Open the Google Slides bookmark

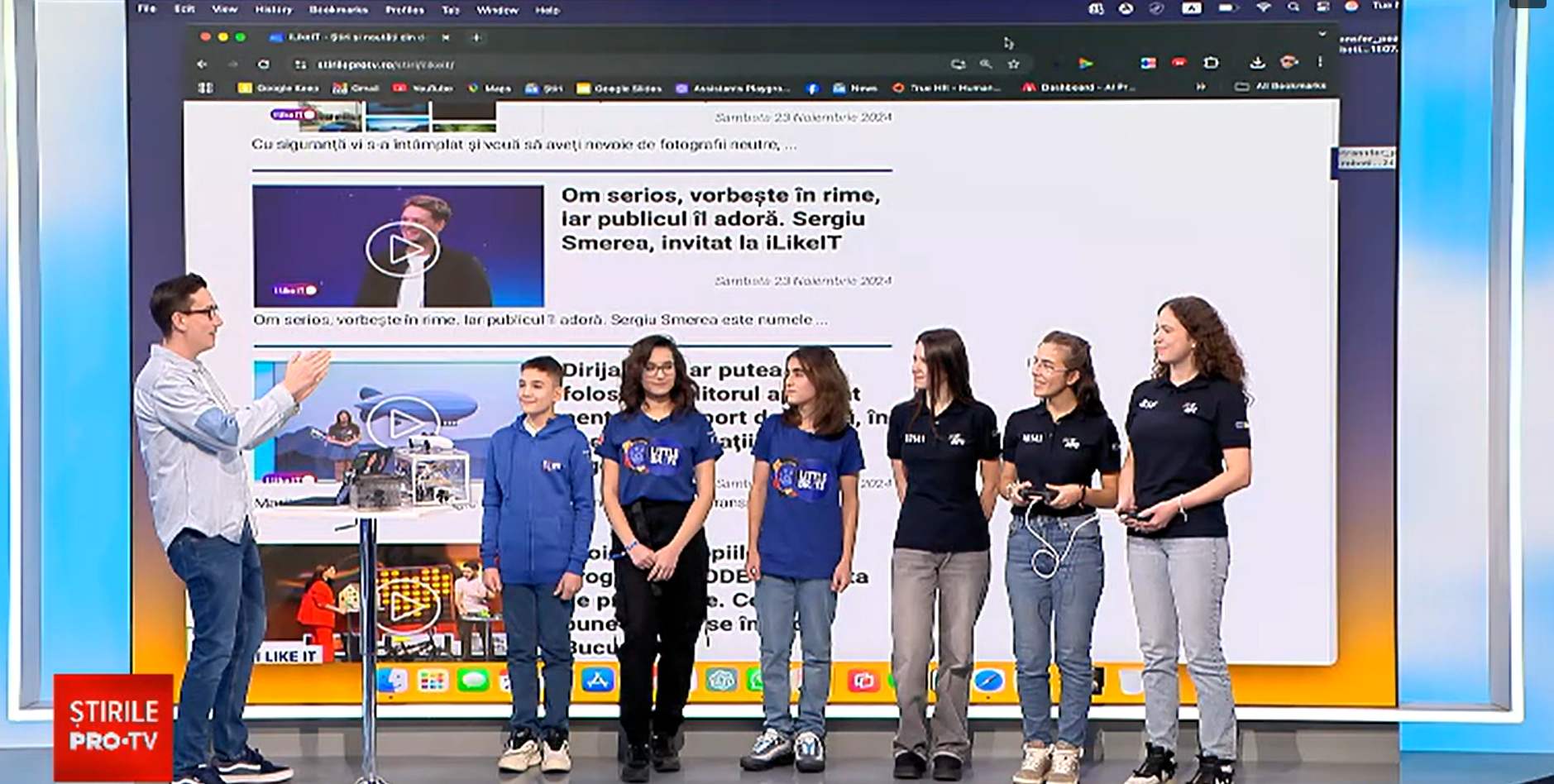pos(614,87)
